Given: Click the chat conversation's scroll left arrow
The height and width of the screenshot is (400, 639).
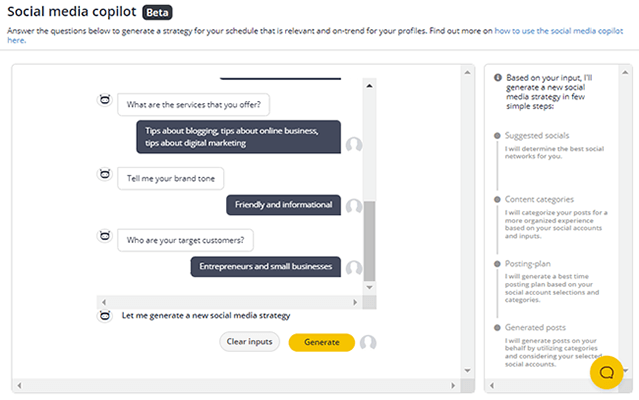Looking at the screenshot, I should 104,302.
